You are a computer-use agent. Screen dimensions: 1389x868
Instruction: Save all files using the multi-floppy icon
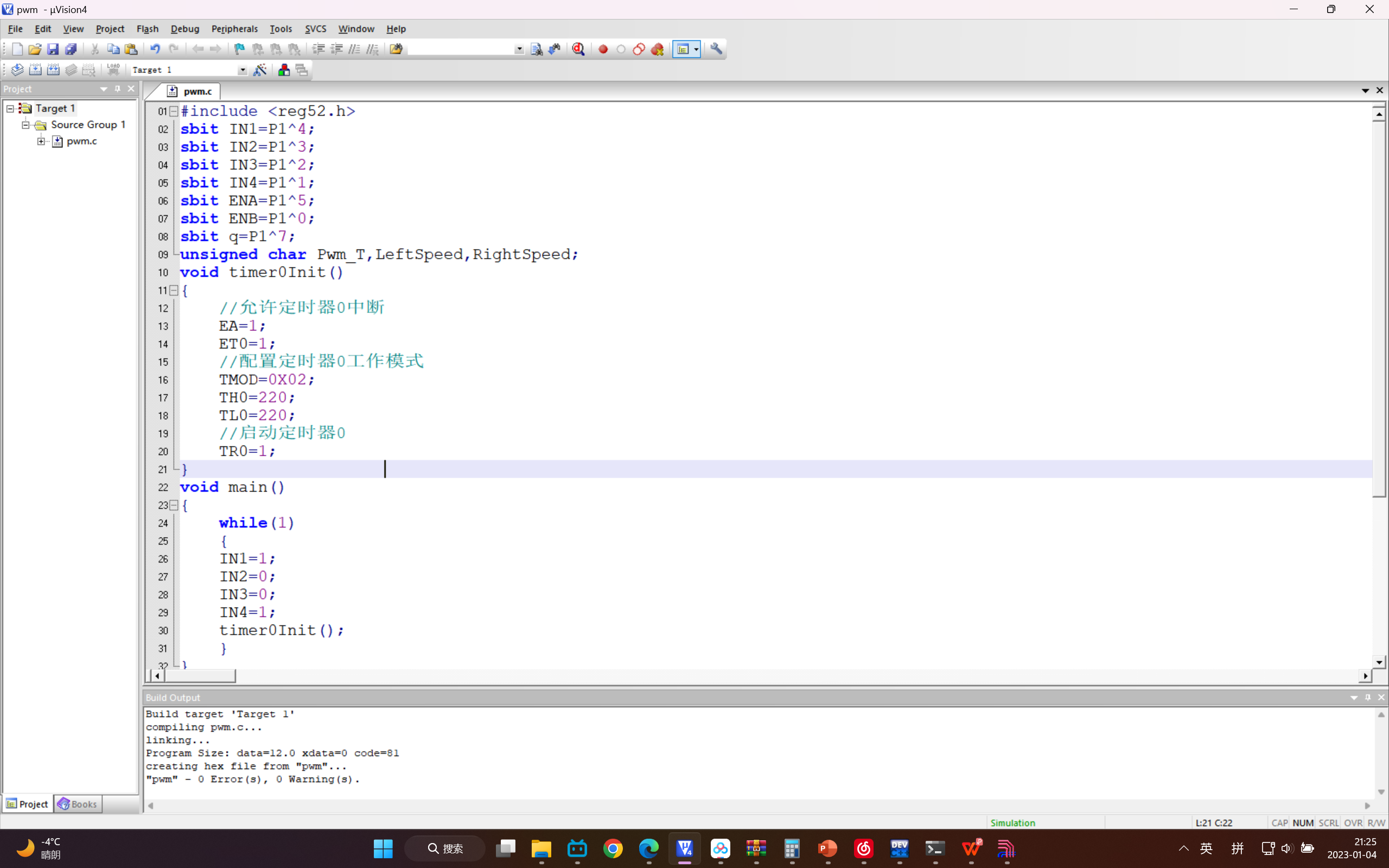point(71,49)
